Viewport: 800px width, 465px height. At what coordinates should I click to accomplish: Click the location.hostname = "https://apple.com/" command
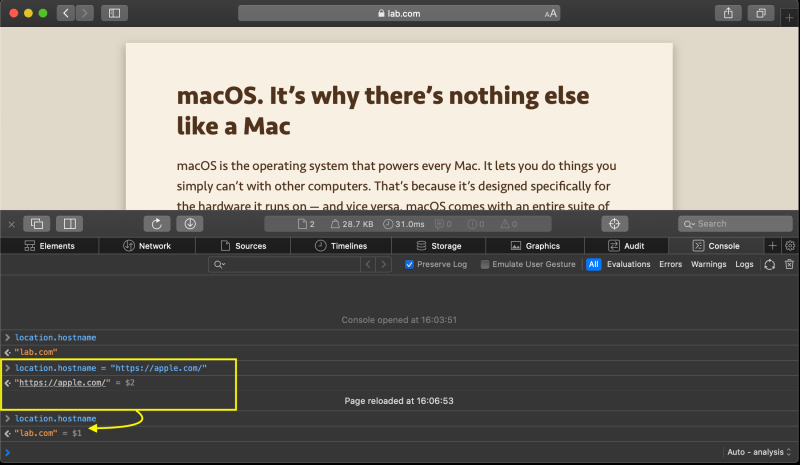pos(110,368)
